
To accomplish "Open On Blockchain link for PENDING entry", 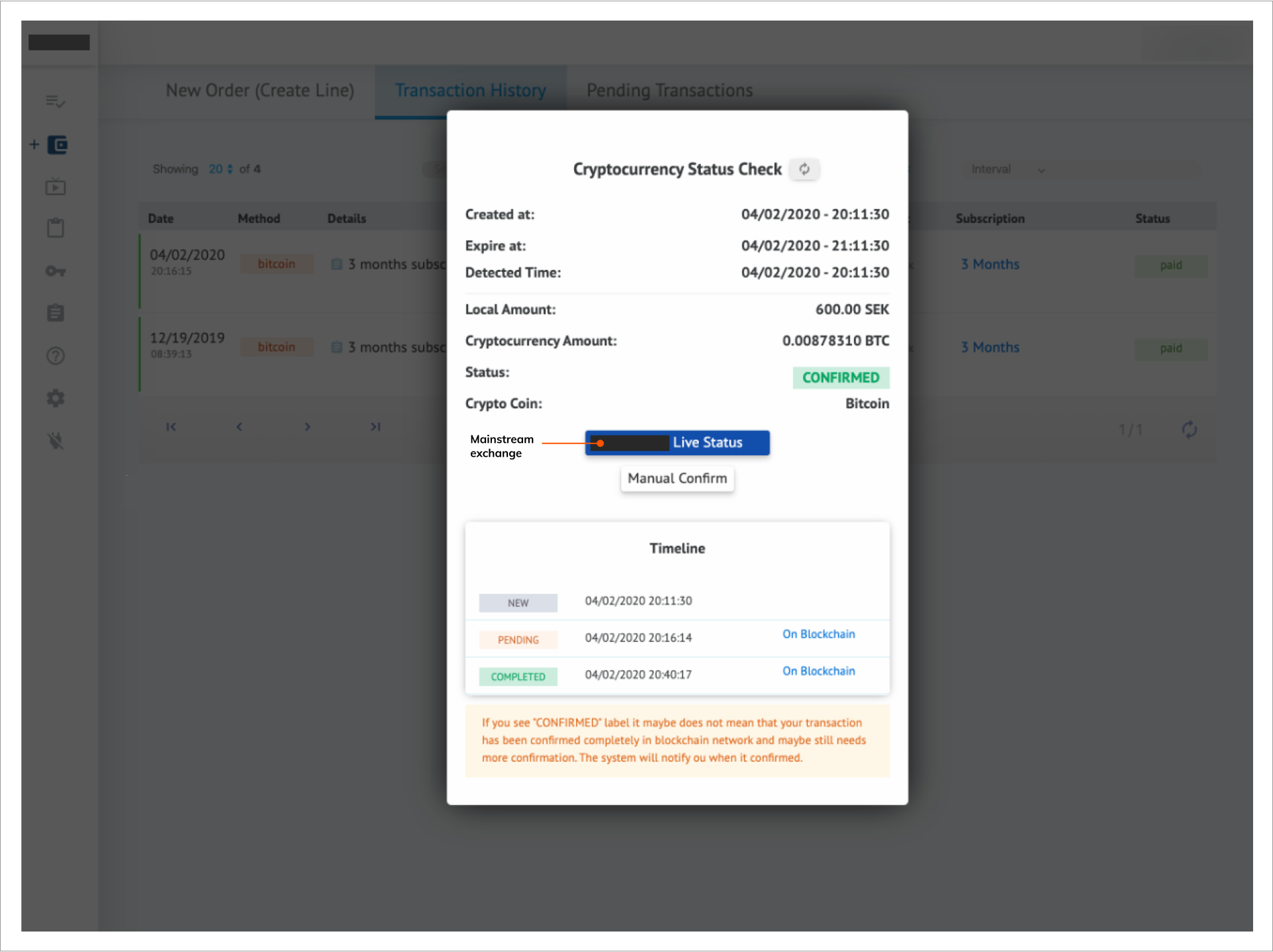I will pyautogui.click(x=818, y=634).
